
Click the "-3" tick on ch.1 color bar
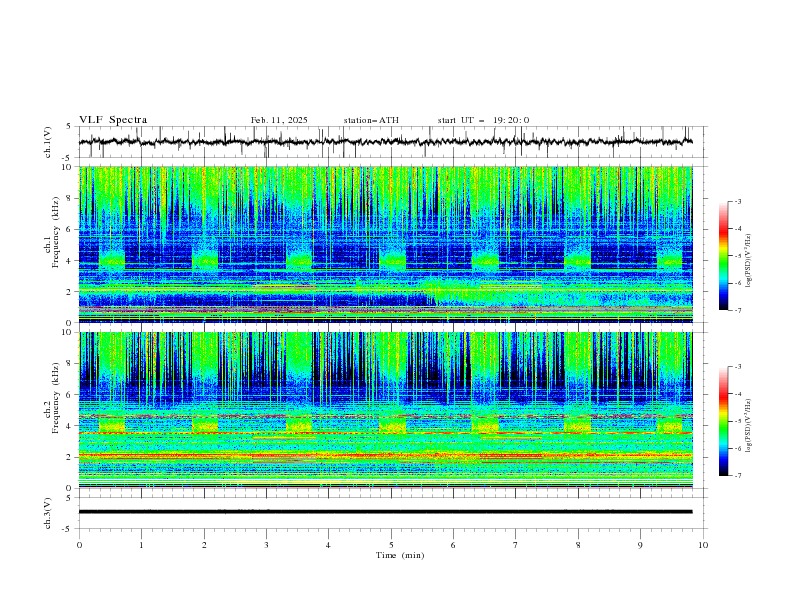(x=737, y=201)
